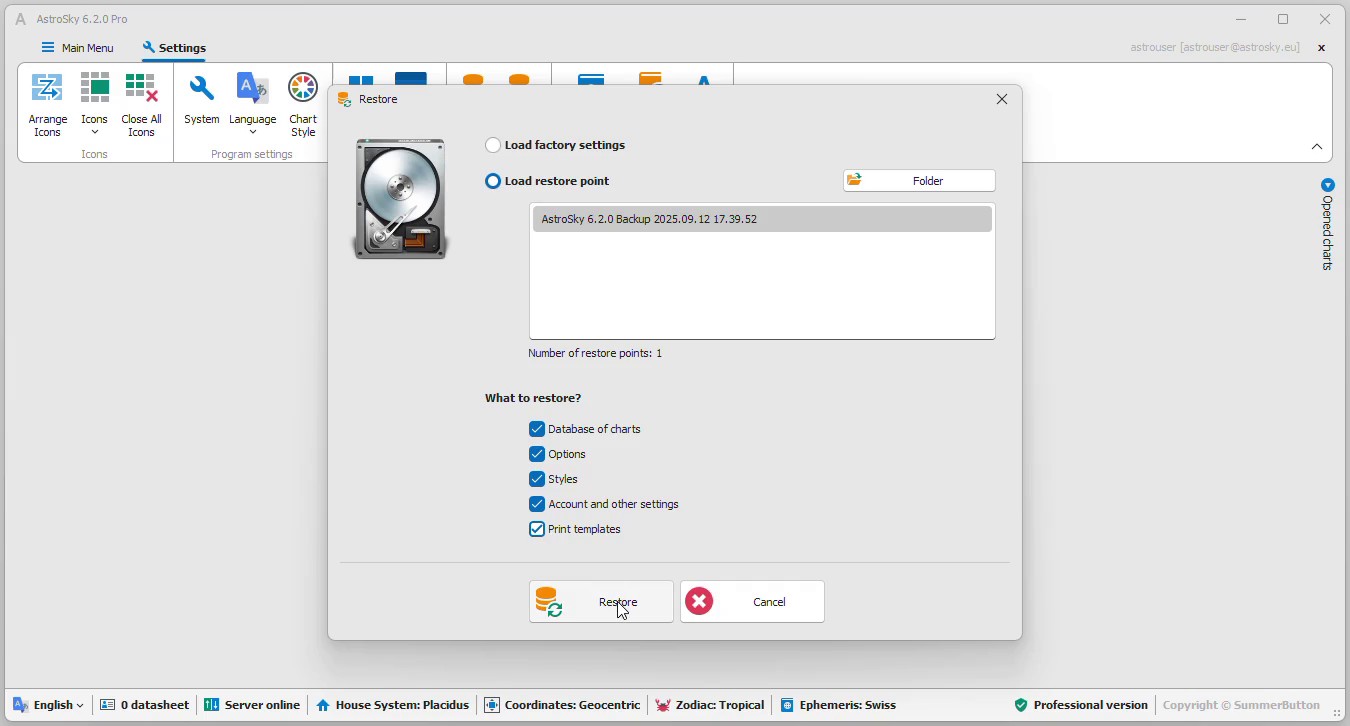Close the Restore dialog
This screenshot has width=1350, height=726.
[x=1002, y=99]
